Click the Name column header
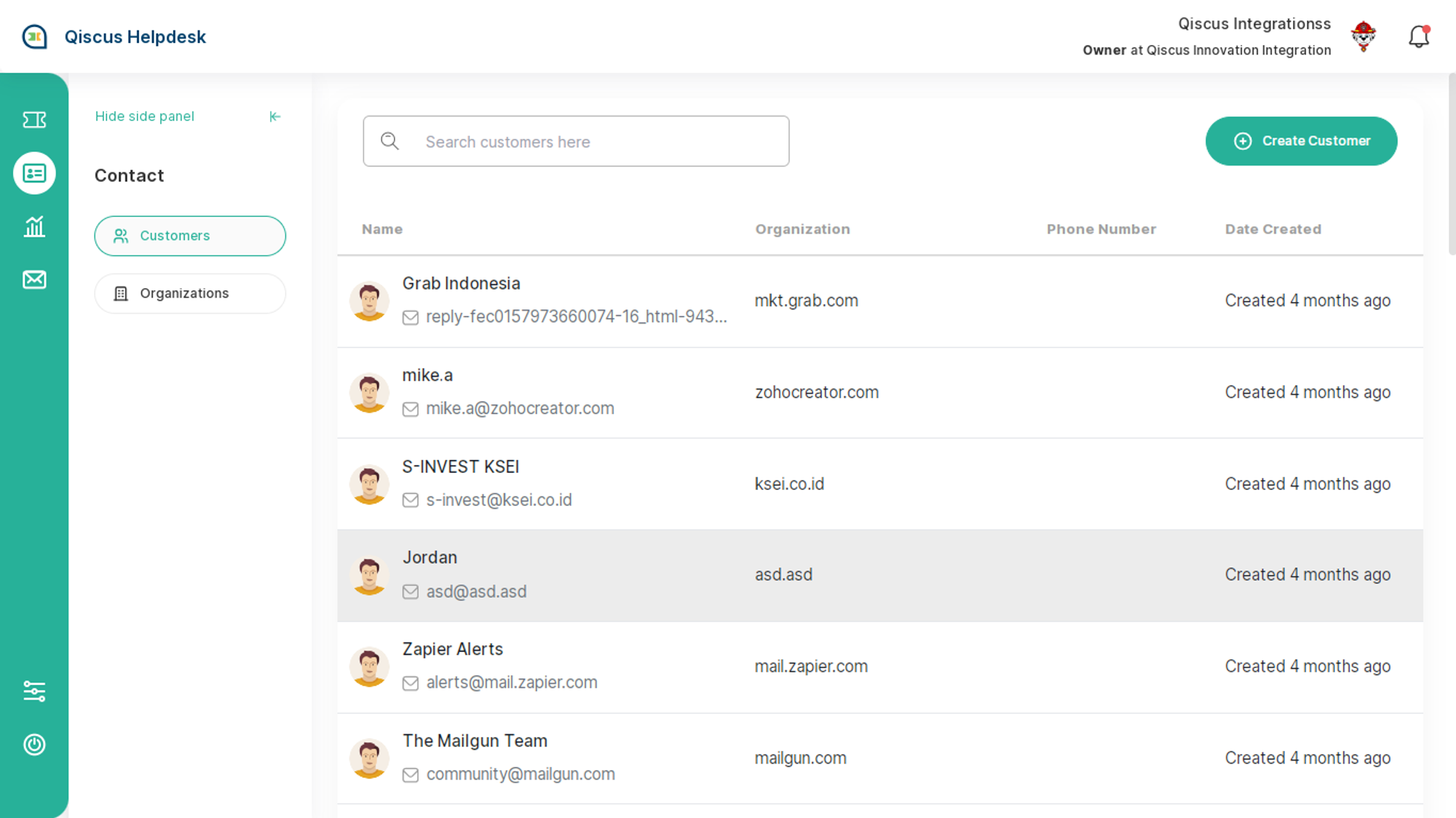Viewport: 1456px width, 818px height. (x=382, y=229)
